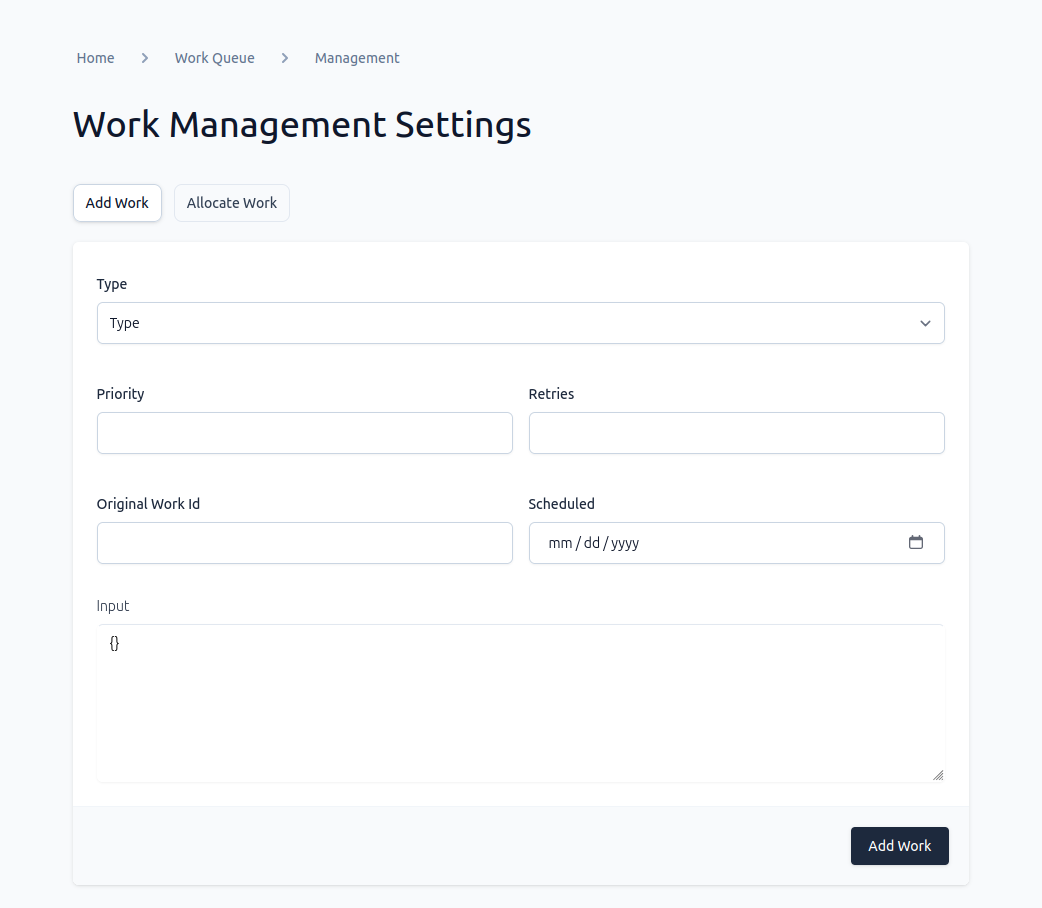Switch to the Add Work tab
Viewport: 1042px width, 908px height.
pos(117,203)
